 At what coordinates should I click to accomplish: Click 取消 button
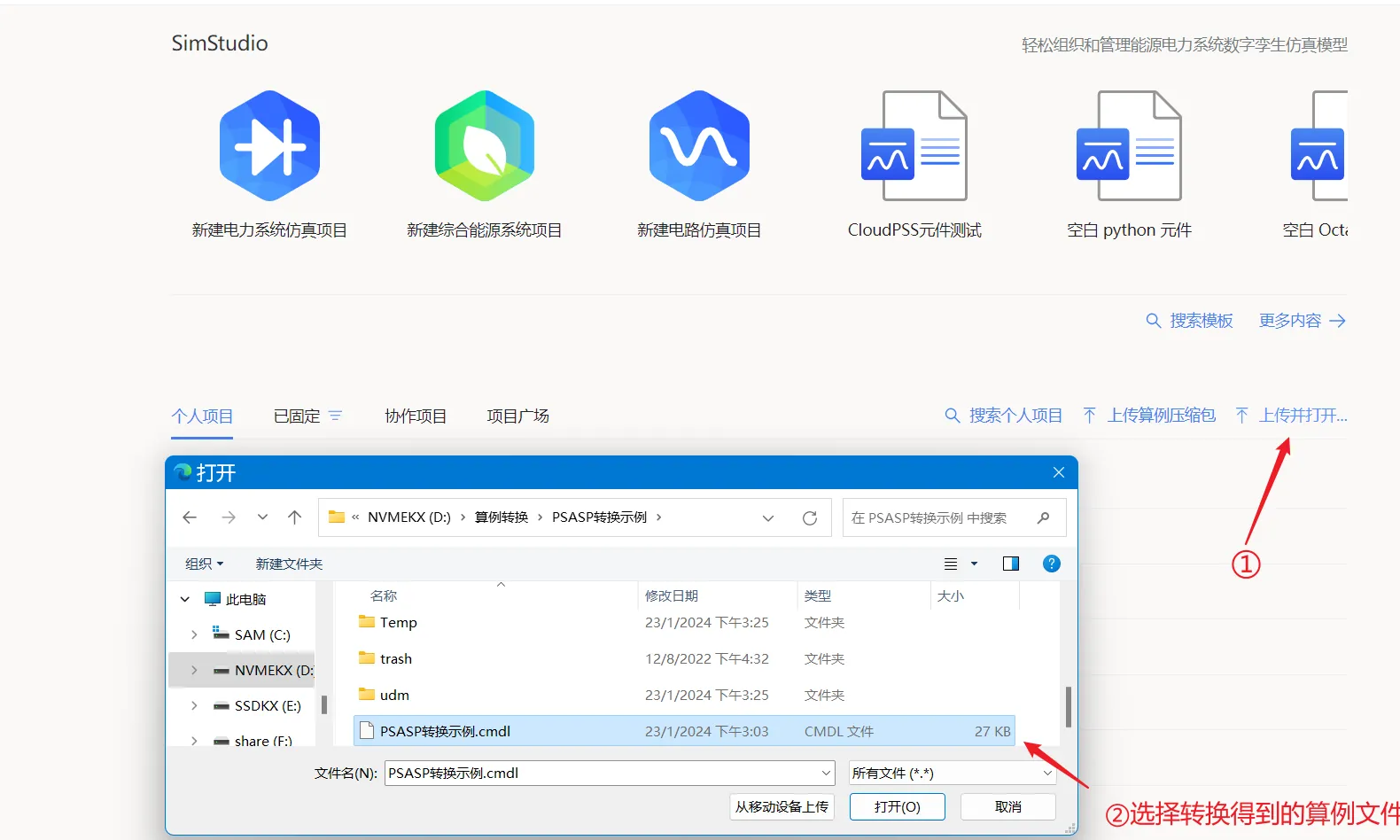click(x=1008, y=807)
